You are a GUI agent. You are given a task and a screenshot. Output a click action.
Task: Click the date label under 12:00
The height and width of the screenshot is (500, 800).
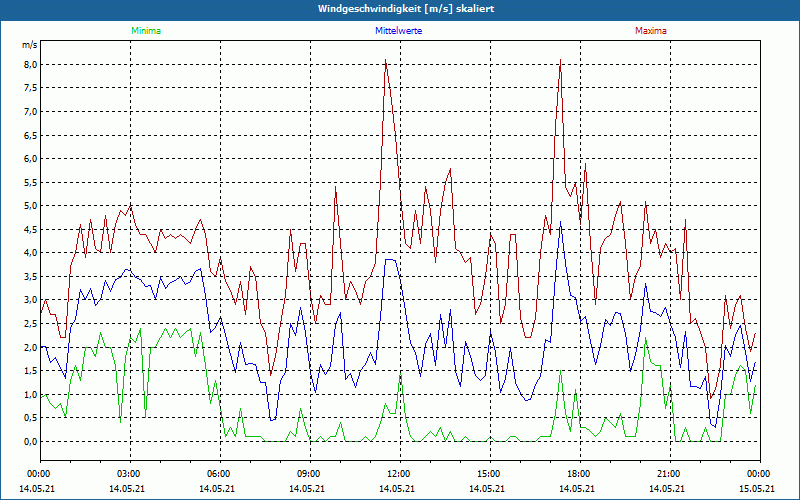397,488
